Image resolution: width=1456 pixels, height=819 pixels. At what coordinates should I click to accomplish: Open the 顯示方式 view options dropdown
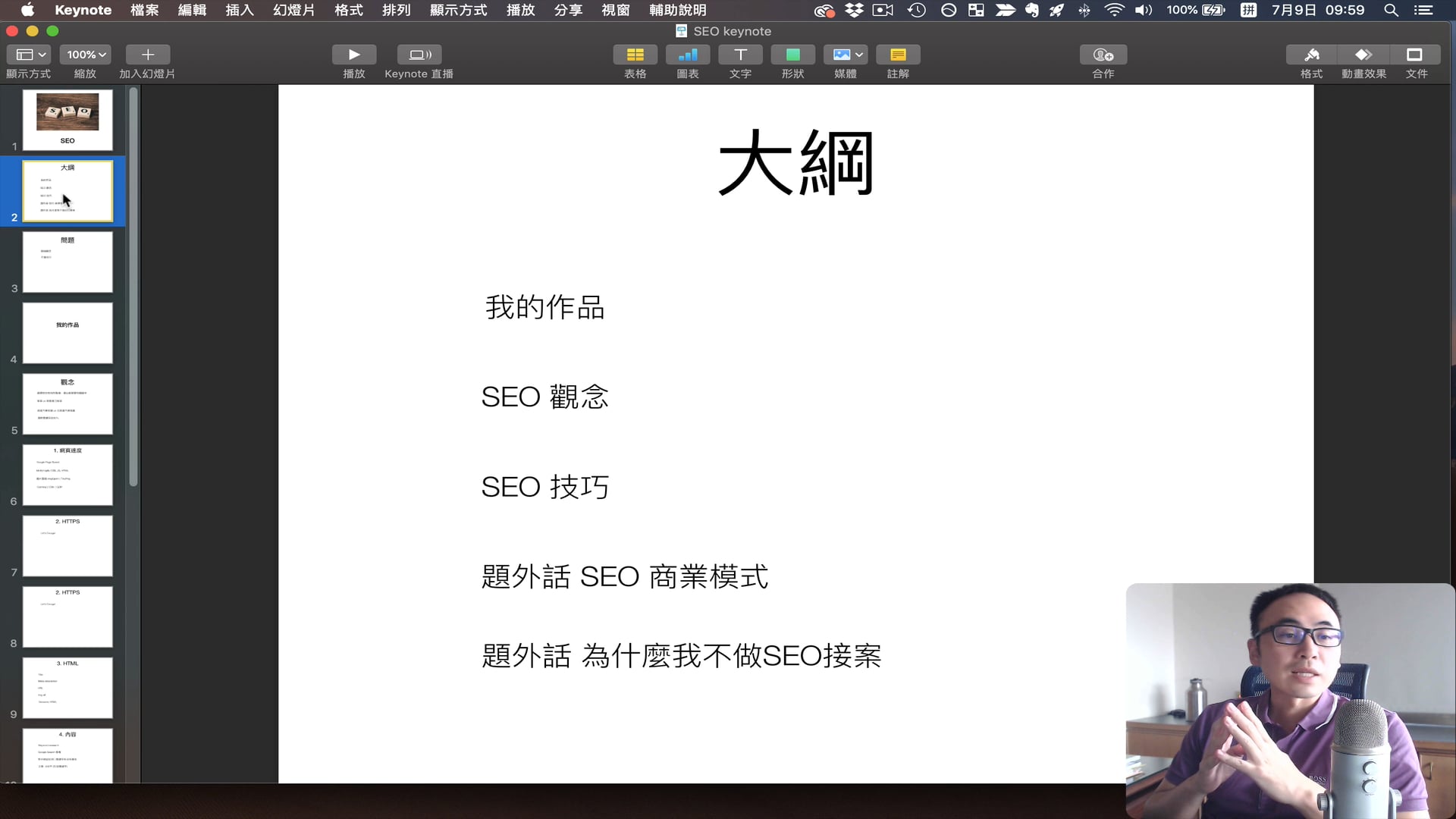coord(29,55)
